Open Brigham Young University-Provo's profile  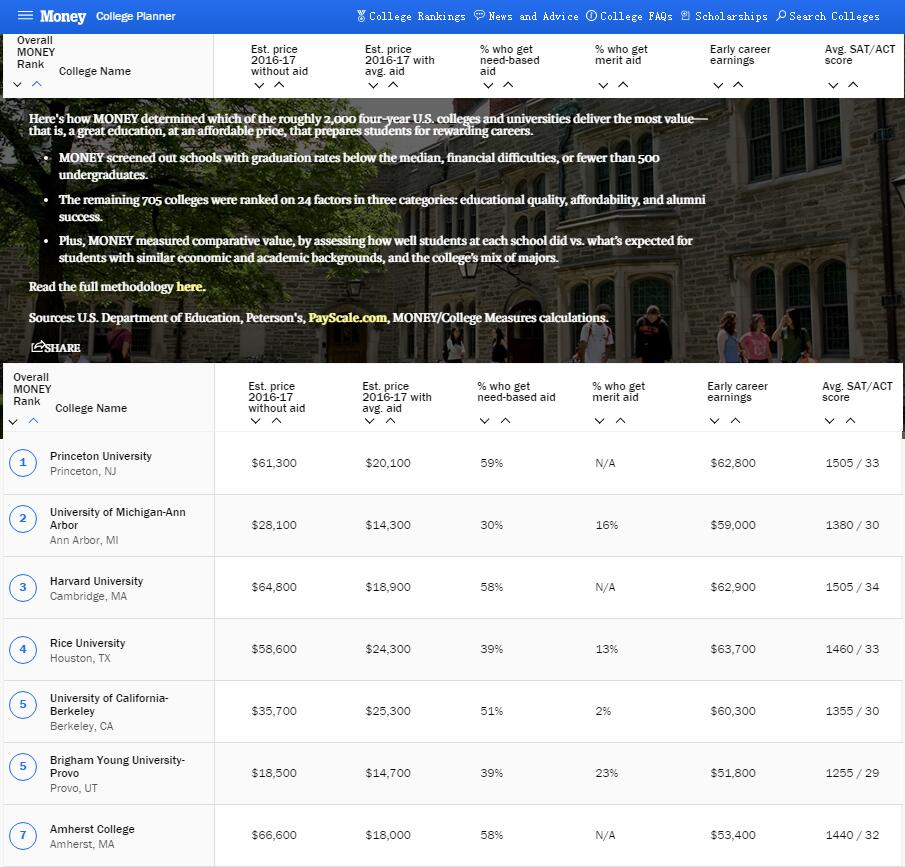coord(117,767)
